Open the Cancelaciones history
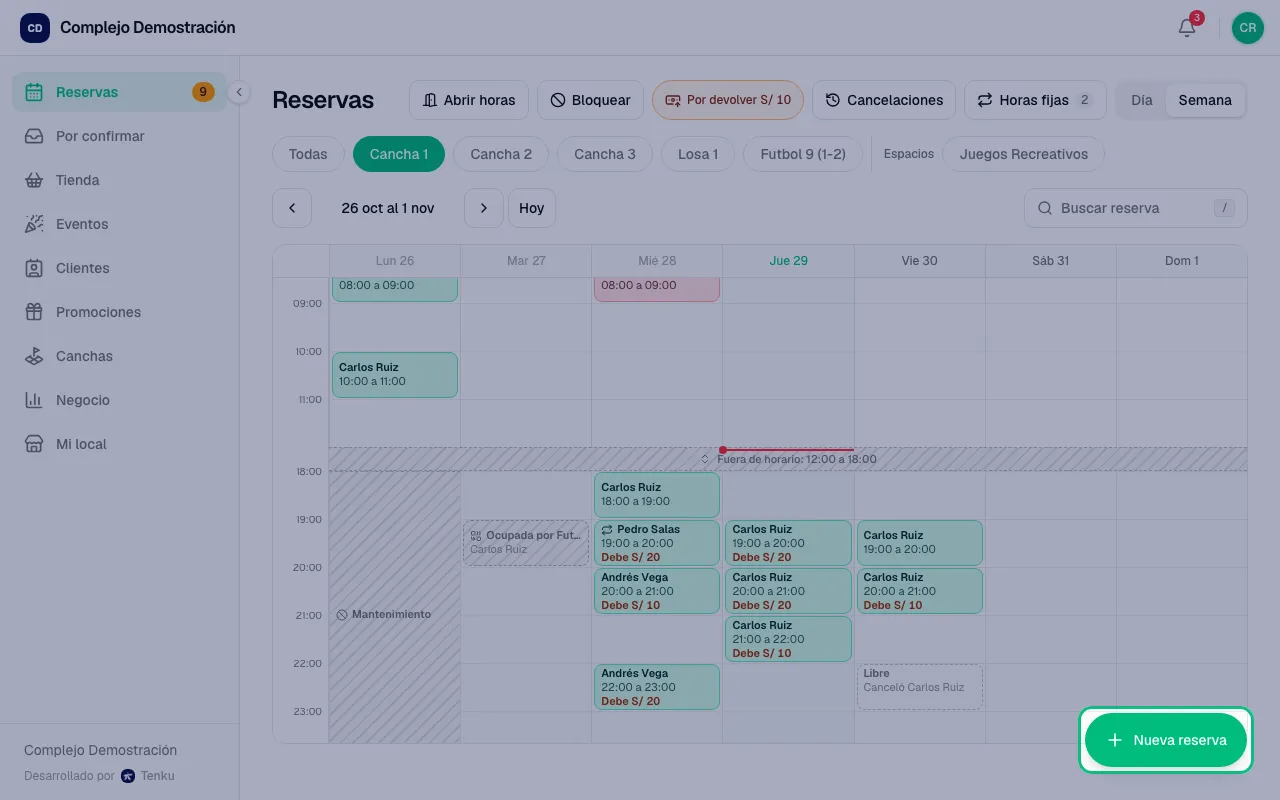 [x=884, y=100]
